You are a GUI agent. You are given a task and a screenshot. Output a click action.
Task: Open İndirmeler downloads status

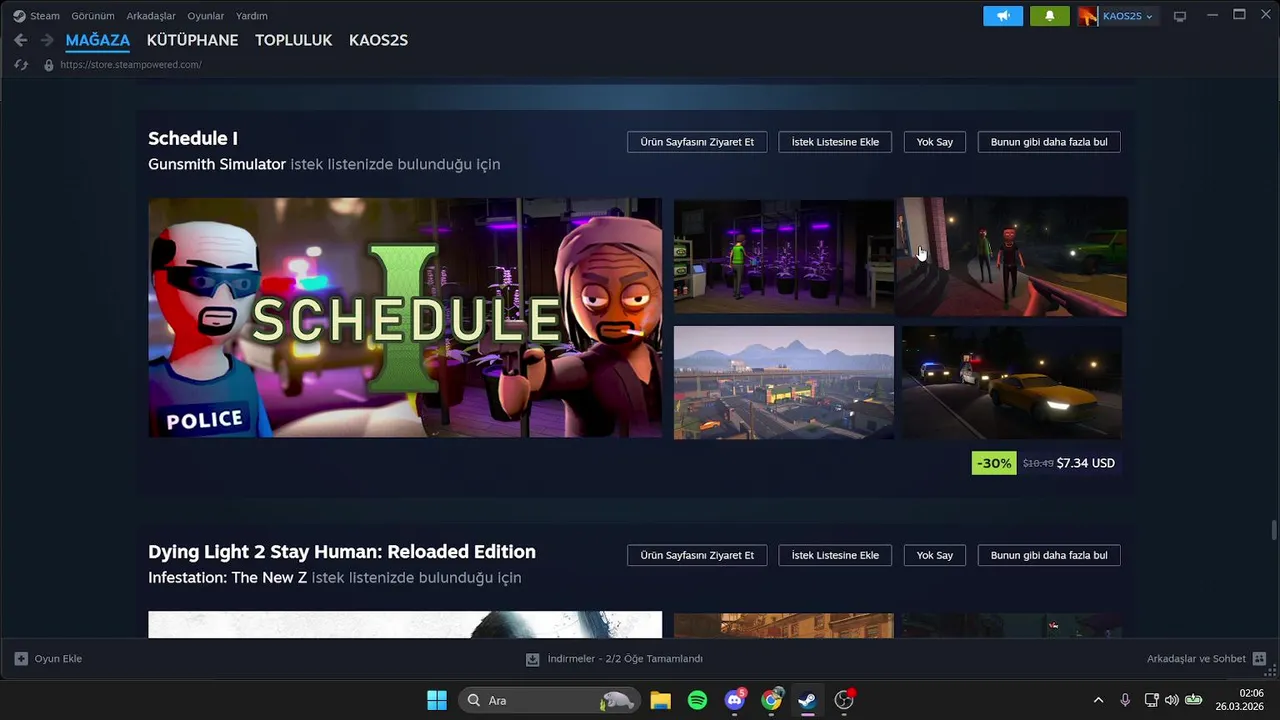[x=625, y=659]
